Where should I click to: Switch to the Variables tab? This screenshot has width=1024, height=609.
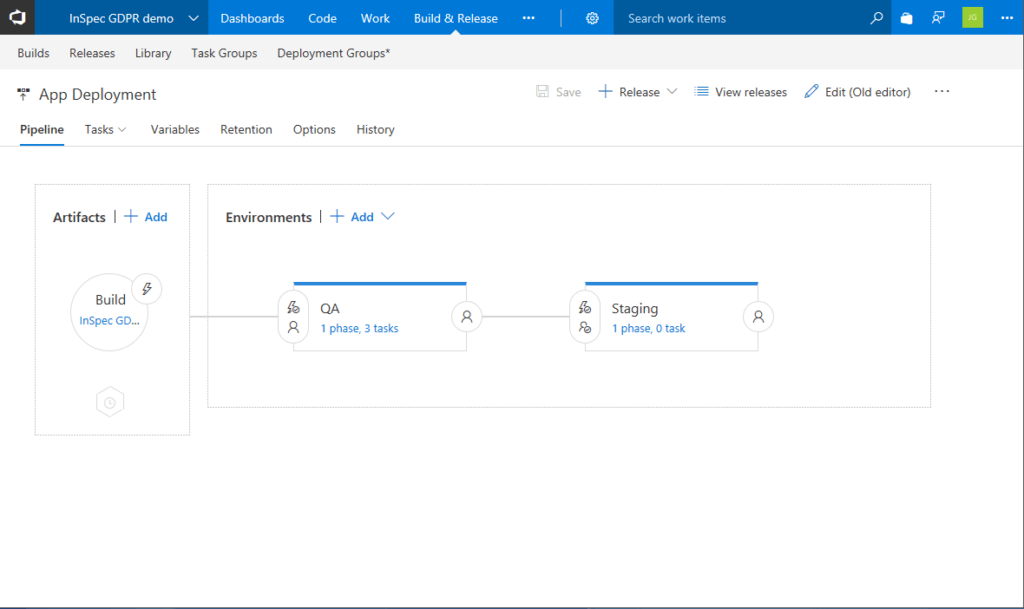point(175,130)
